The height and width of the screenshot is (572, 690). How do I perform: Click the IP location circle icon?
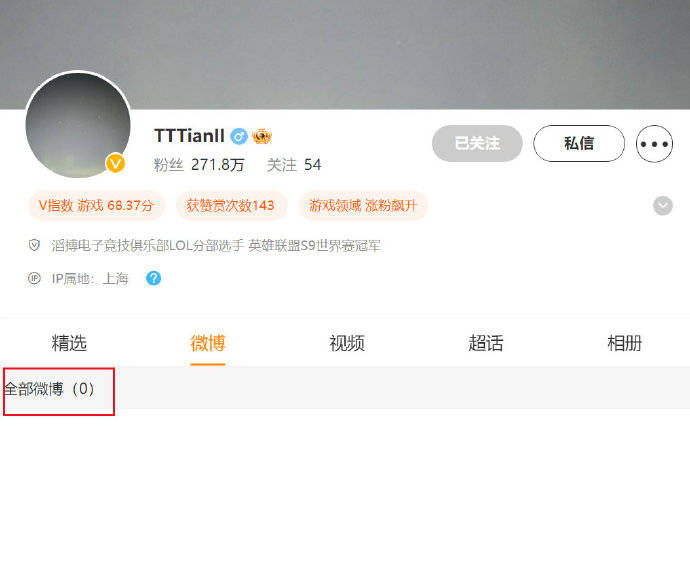tap(34, 279)
